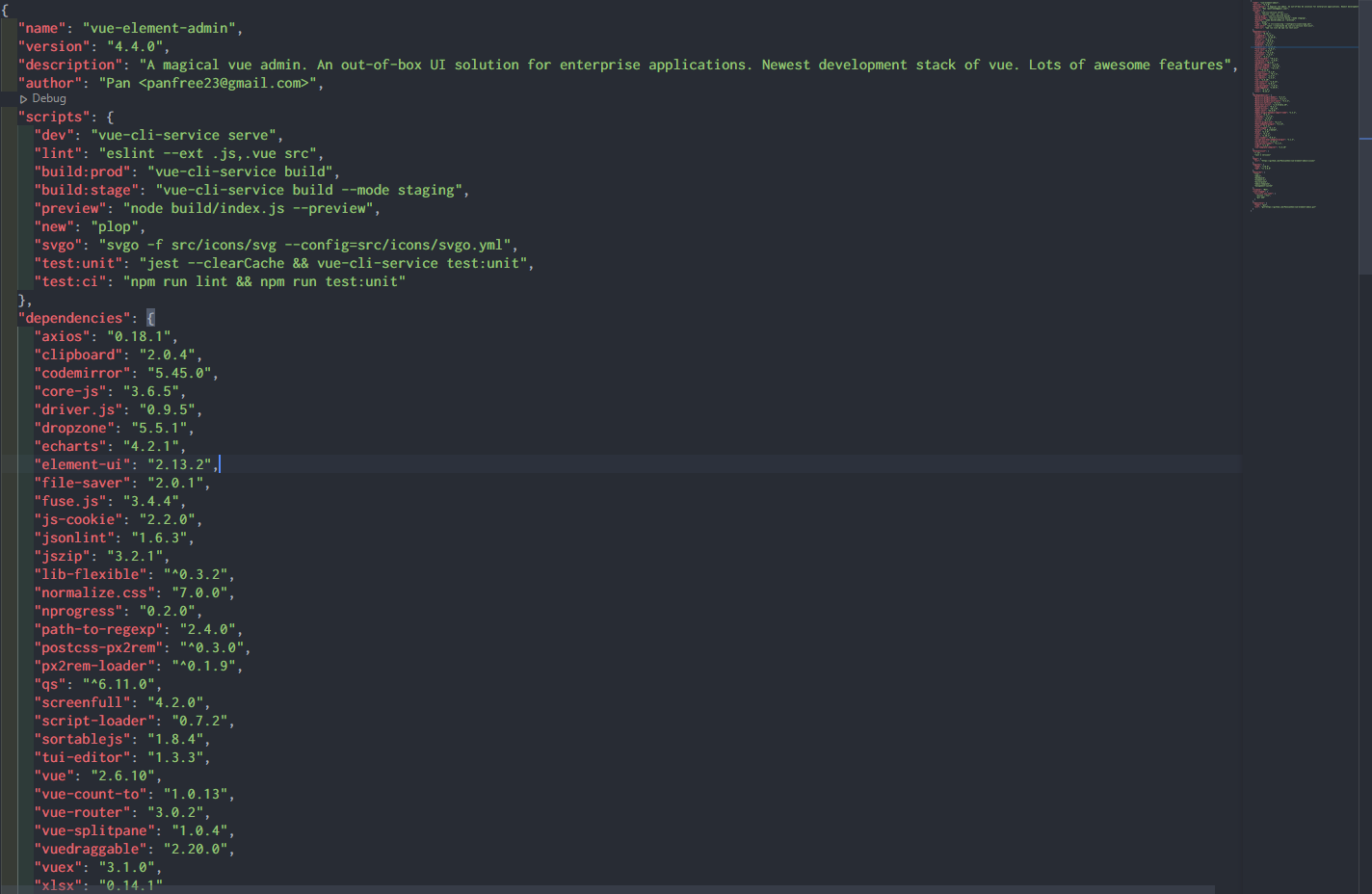Click the "axios" dependency key
1372x894 pixels.
(x=63, y=336)
